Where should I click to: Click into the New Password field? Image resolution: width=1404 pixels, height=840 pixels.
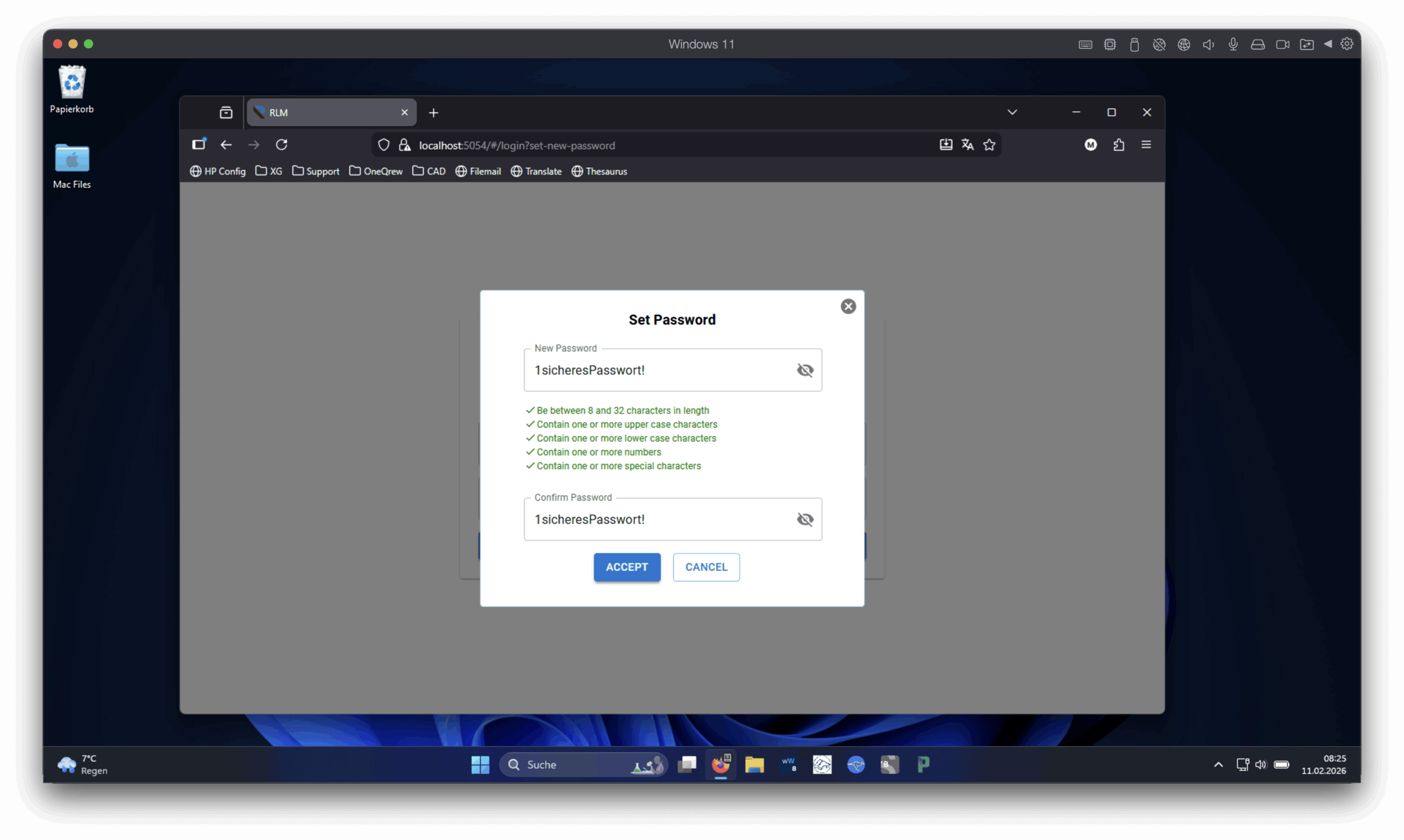(x=656, y=370)
